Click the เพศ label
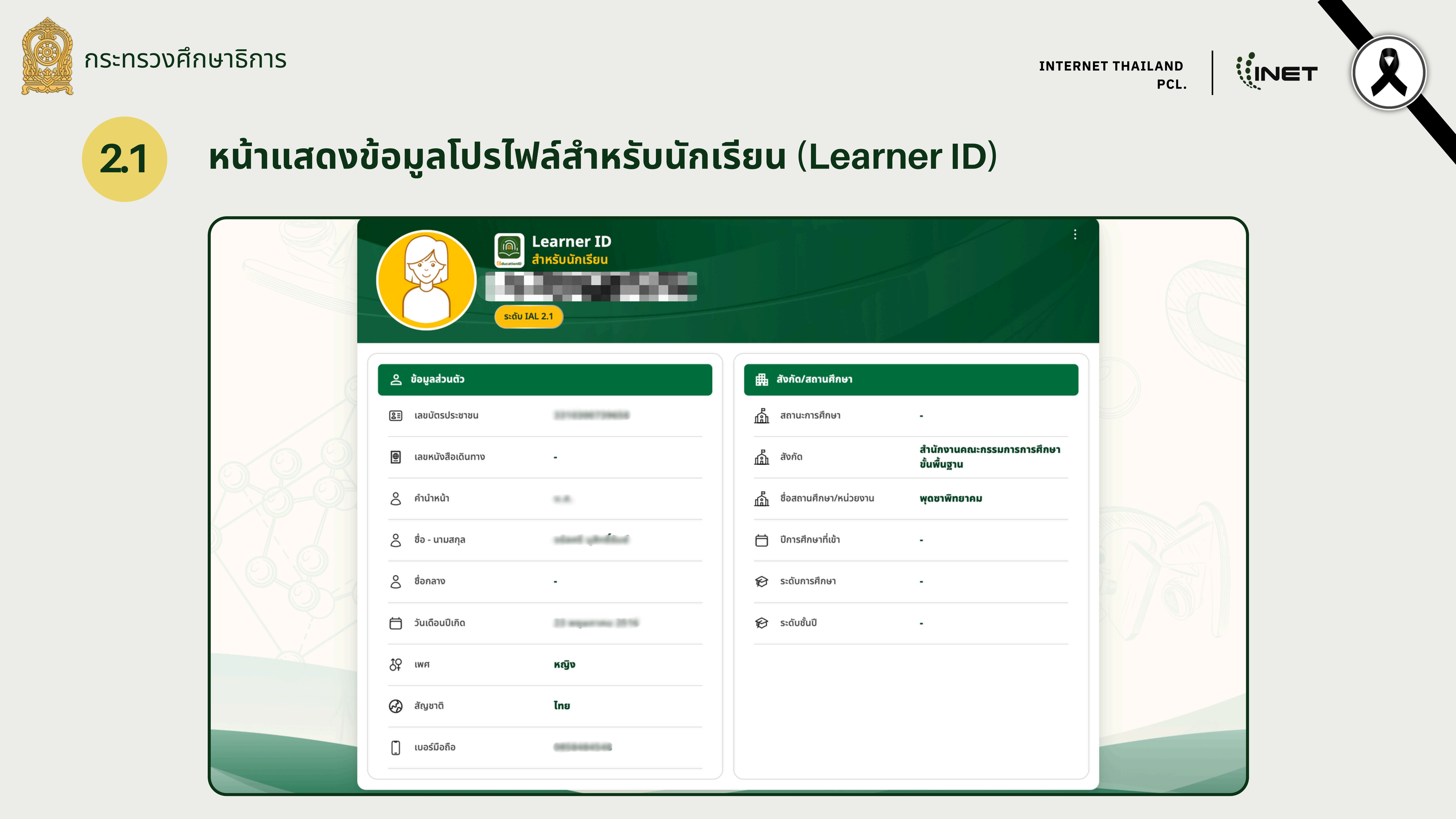The height and width of the screenshot is (819, 1456). [x=422, y=665]
